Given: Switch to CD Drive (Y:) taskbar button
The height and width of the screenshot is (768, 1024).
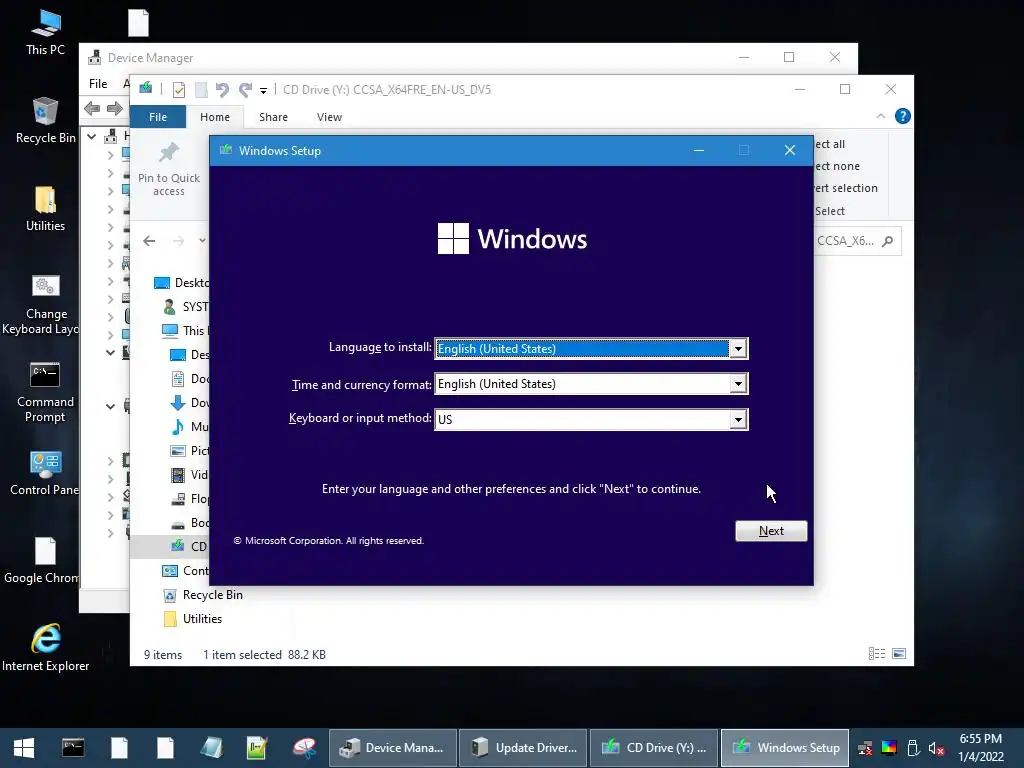Looking at the screenshot, I should click(x=654, y=748).
